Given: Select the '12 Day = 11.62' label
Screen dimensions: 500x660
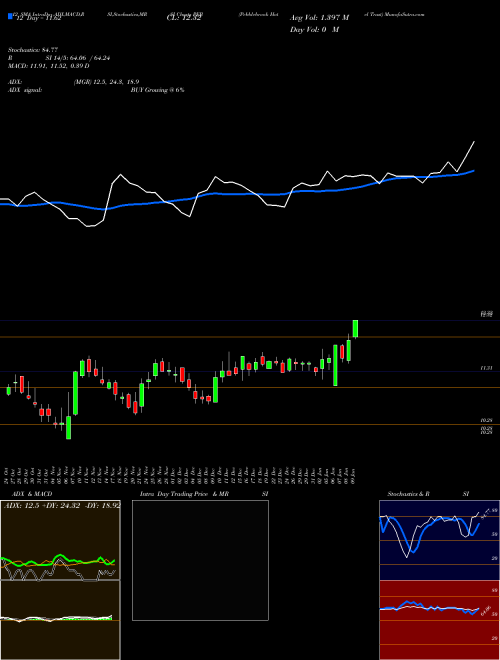Looking at the screenshot, I should tap(38, 18).
